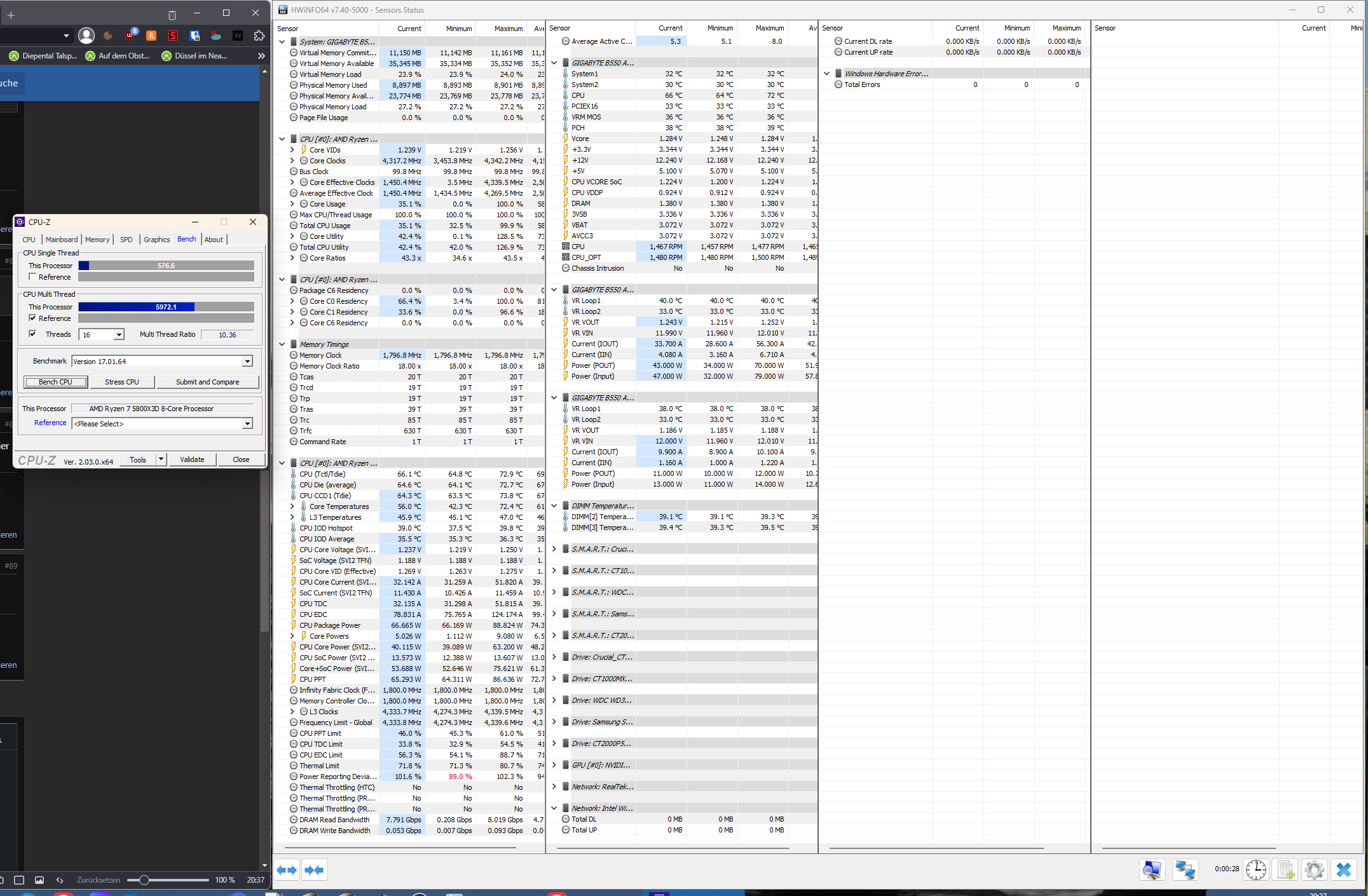Viewport: 1368px width, 896px height.
Task: Open the Mainboard tab in CPU-Z
Action: pos(62,240)
